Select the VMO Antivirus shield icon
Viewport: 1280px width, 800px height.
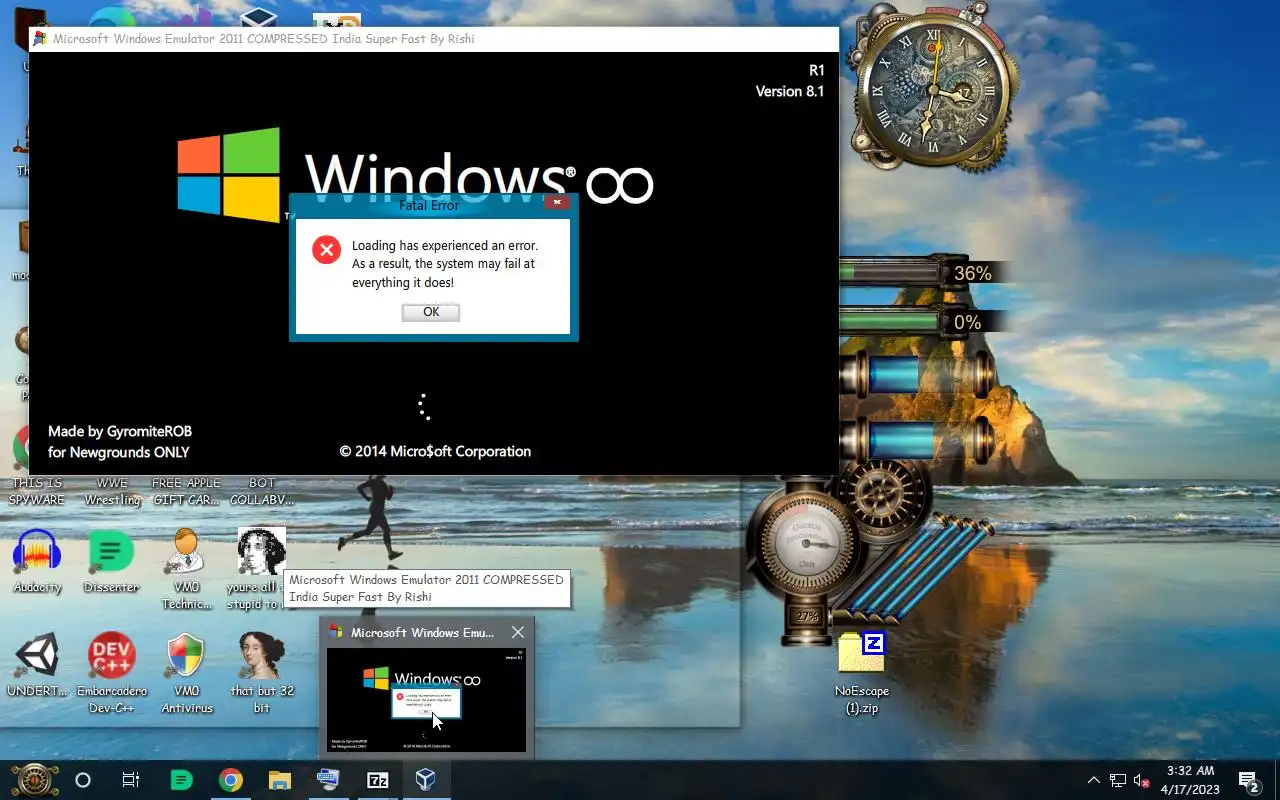coord(187,672)
